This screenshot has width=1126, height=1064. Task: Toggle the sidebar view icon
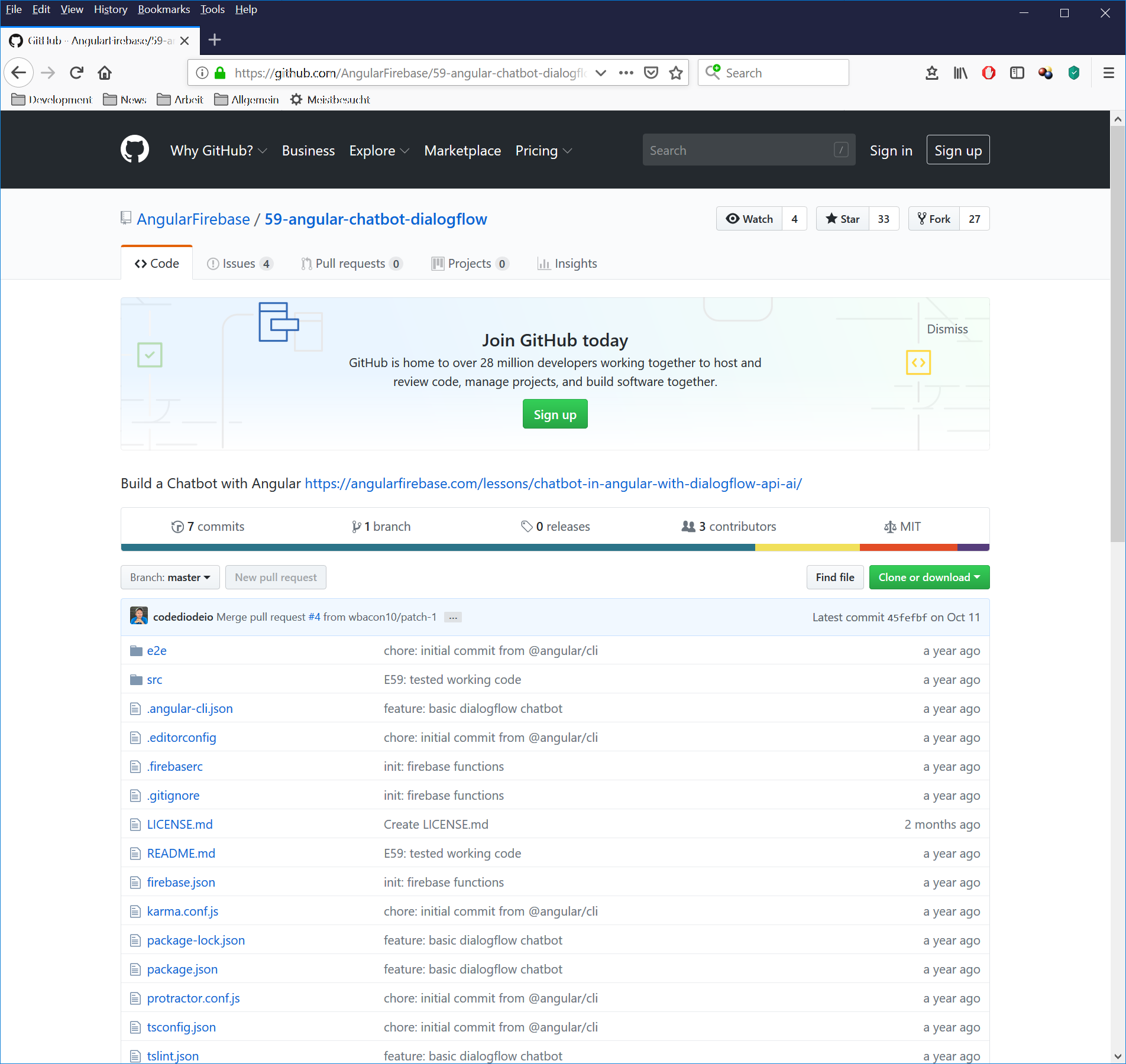1017,73
